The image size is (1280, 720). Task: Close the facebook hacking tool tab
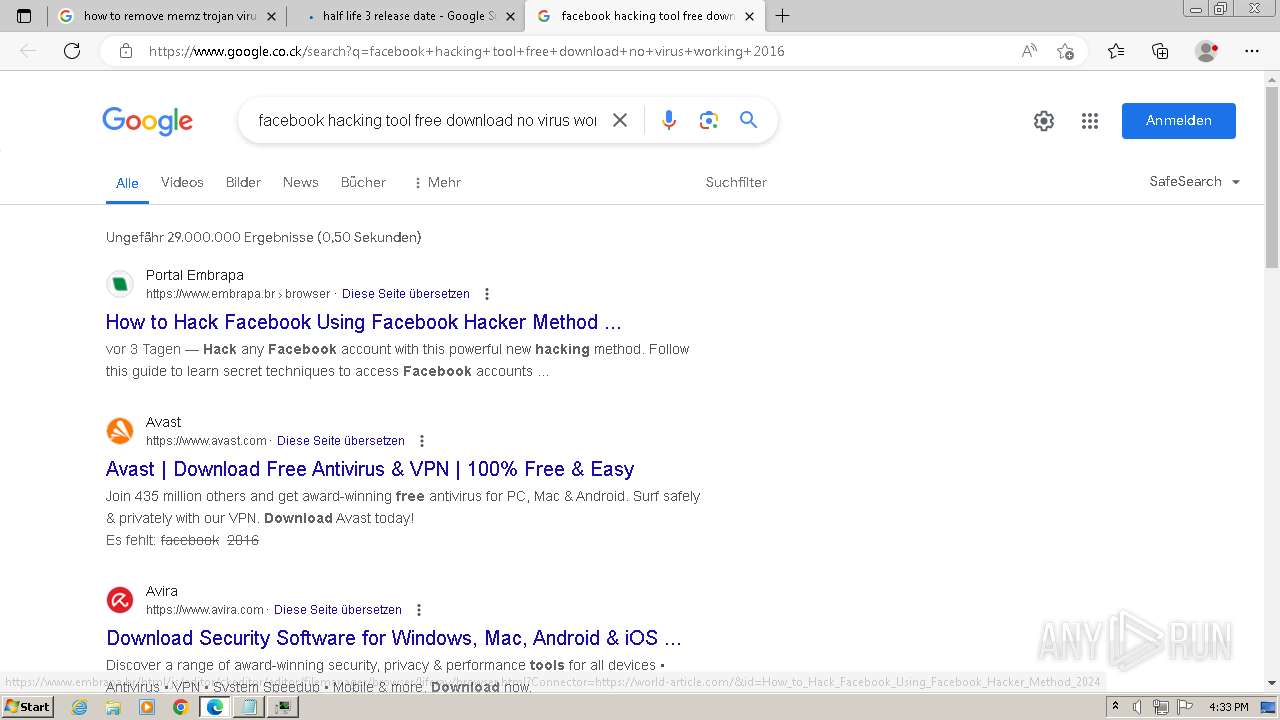tap(749, 16)
